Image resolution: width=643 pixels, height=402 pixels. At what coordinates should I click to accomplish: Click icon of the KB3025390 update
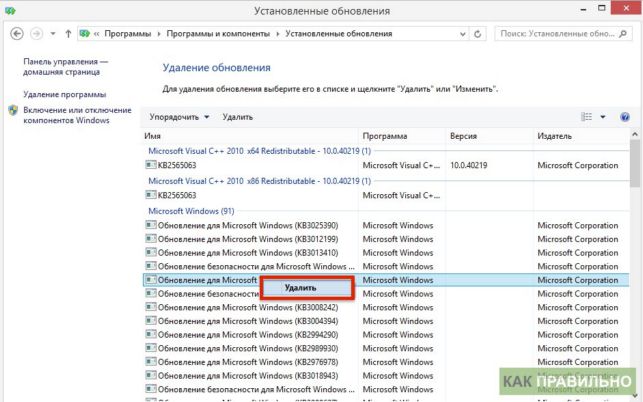click(x=151, y=224)
